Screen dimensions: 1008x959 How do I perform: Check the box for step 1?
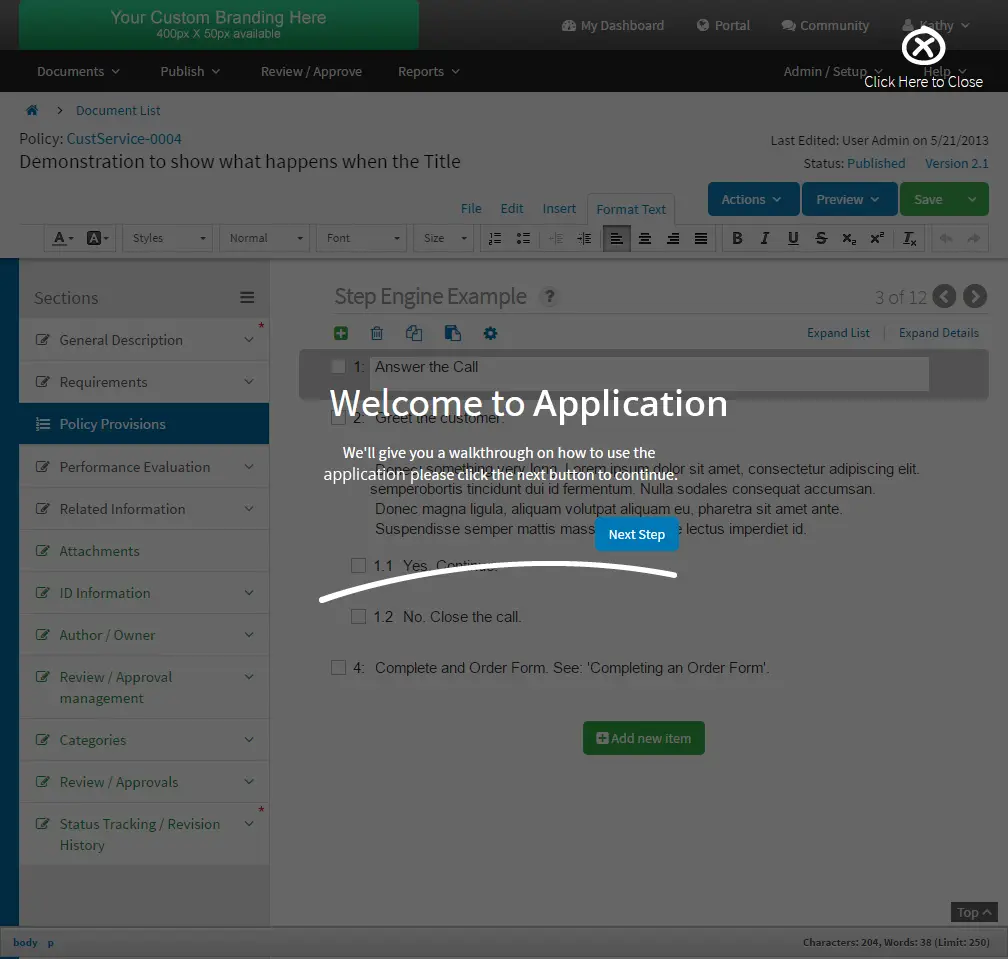[x=338, y=366]
